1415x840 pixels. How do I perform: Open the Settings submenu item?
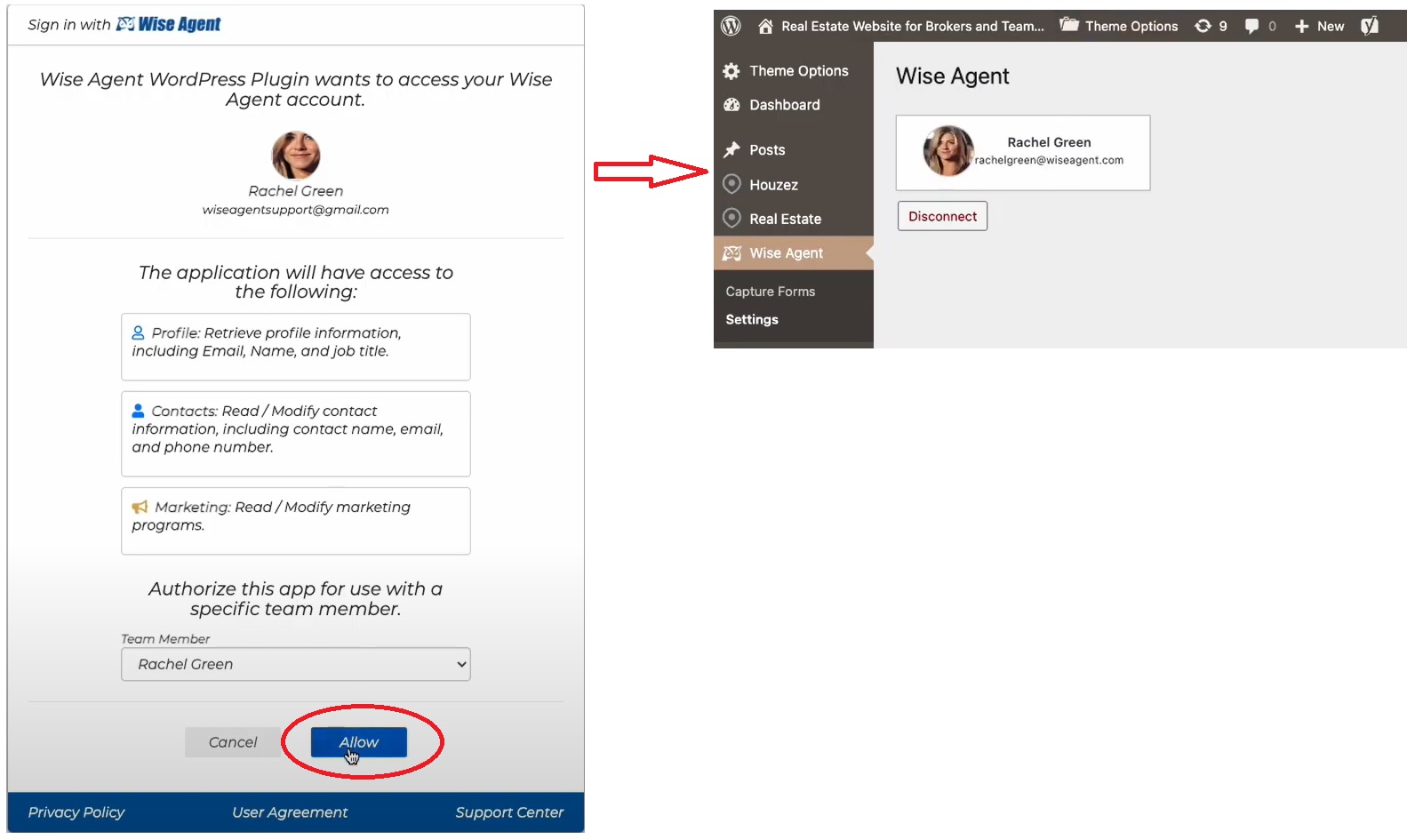tap(752, 320)
